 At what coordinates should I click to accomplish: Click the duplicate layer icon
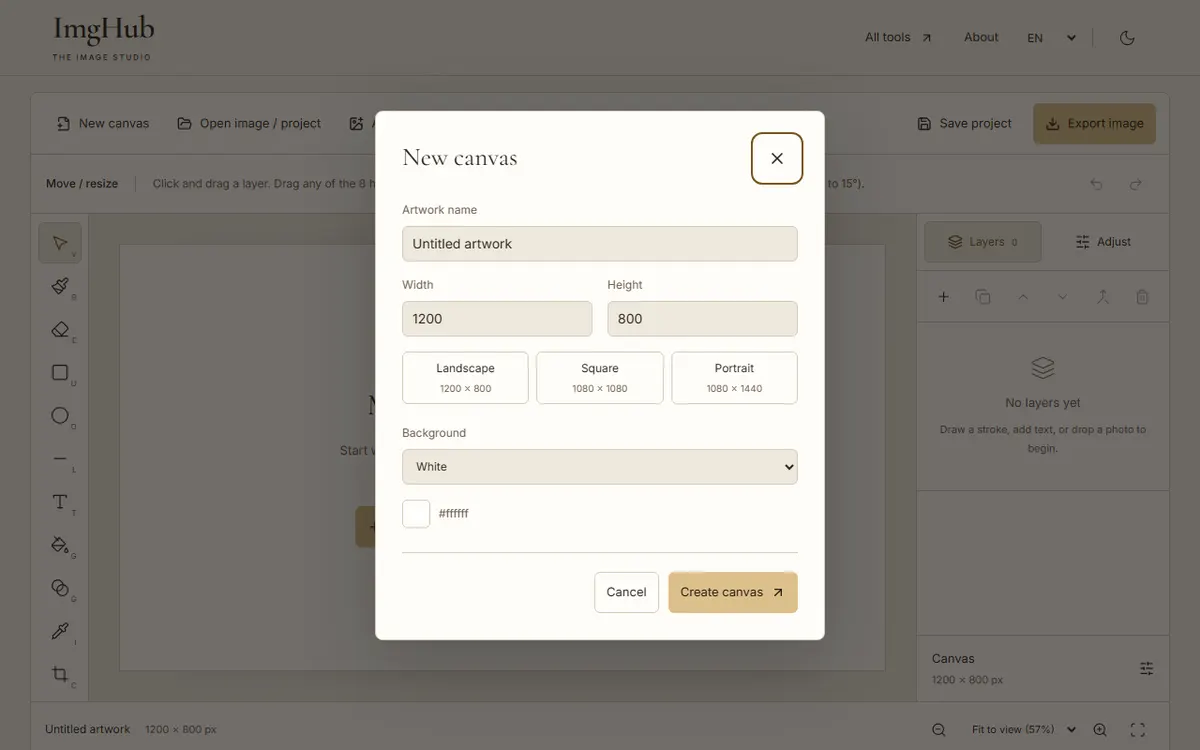pos(983,297)
